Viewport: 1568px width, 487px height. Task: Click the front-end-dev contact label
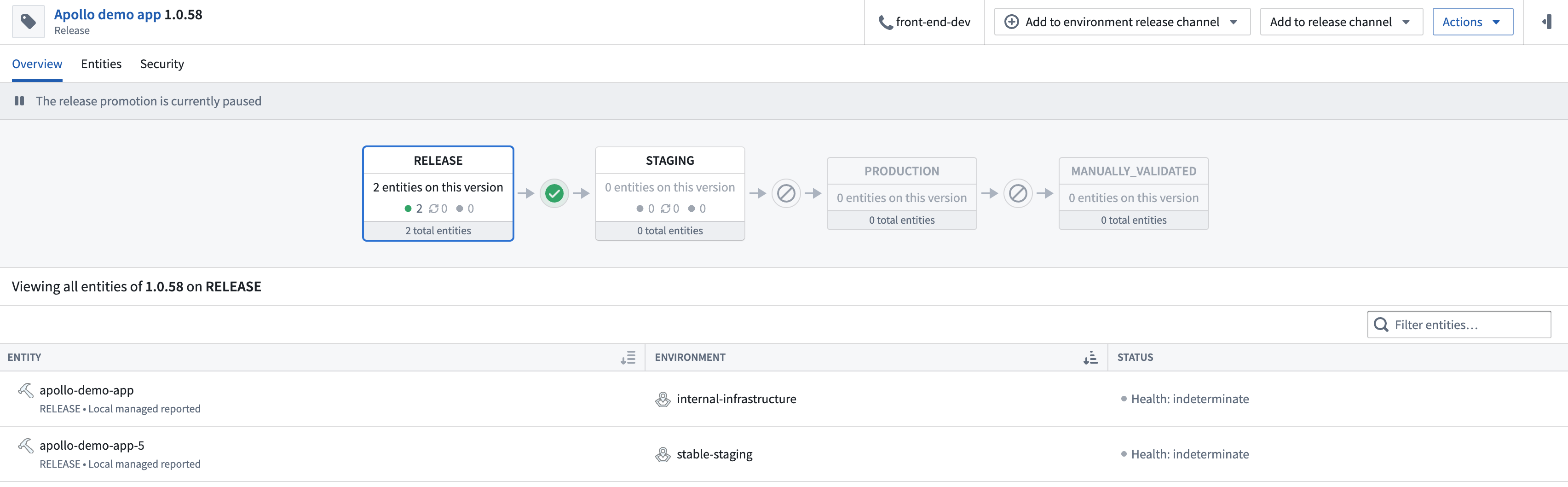933,22
